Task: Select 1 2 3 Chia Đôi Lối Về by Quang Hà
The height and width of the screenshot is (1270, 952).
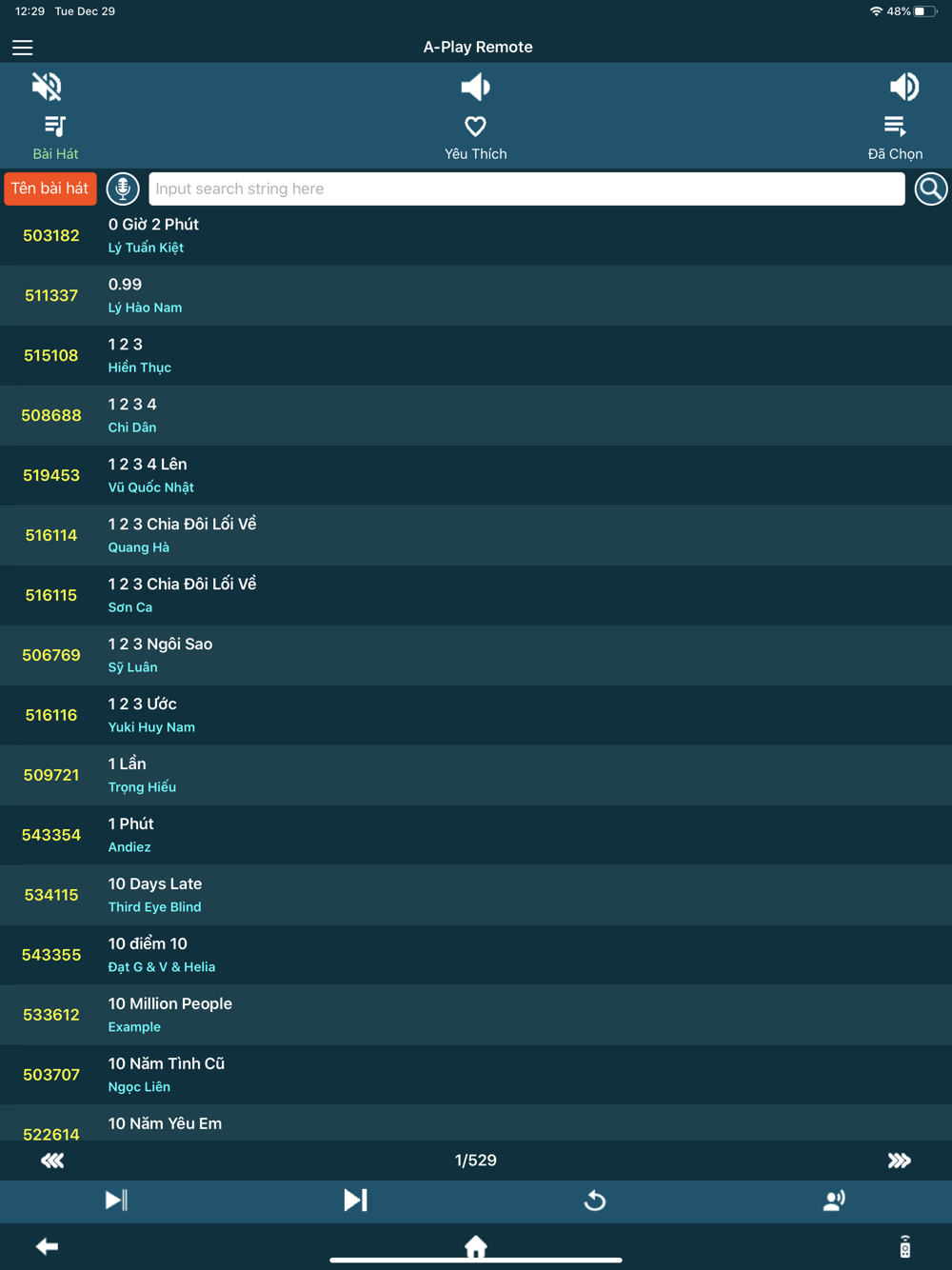Action: coord(476,535)
